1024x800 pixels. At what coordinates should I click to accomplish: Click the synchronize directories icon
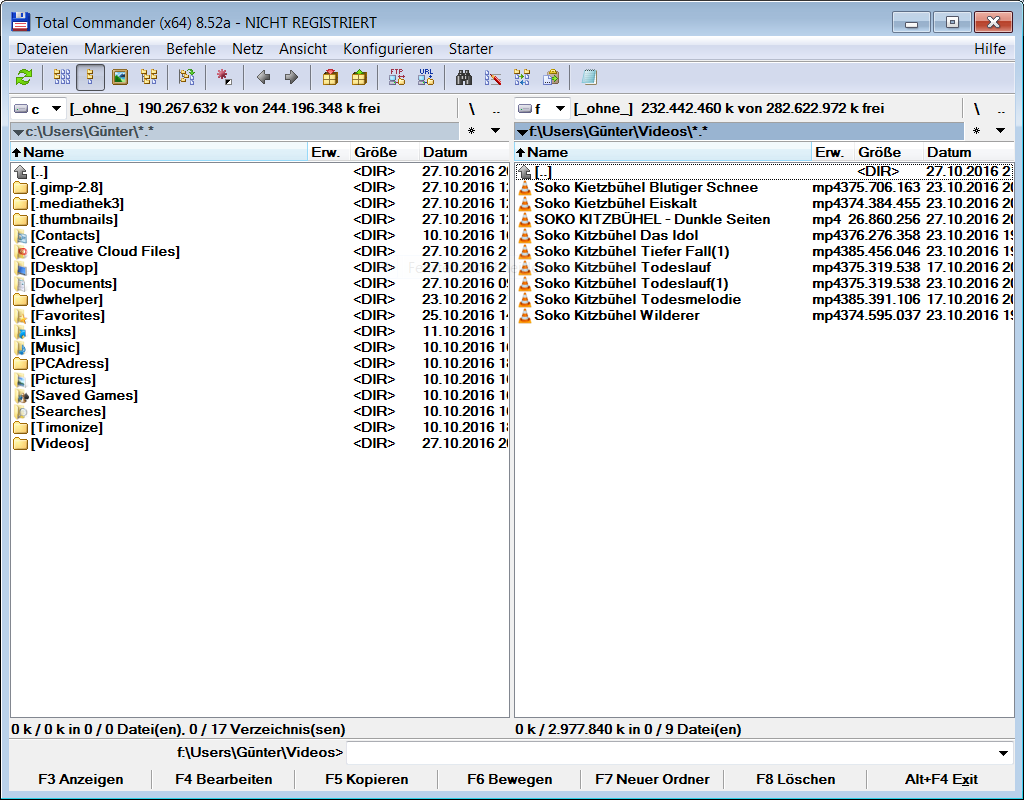pos(522,78)
